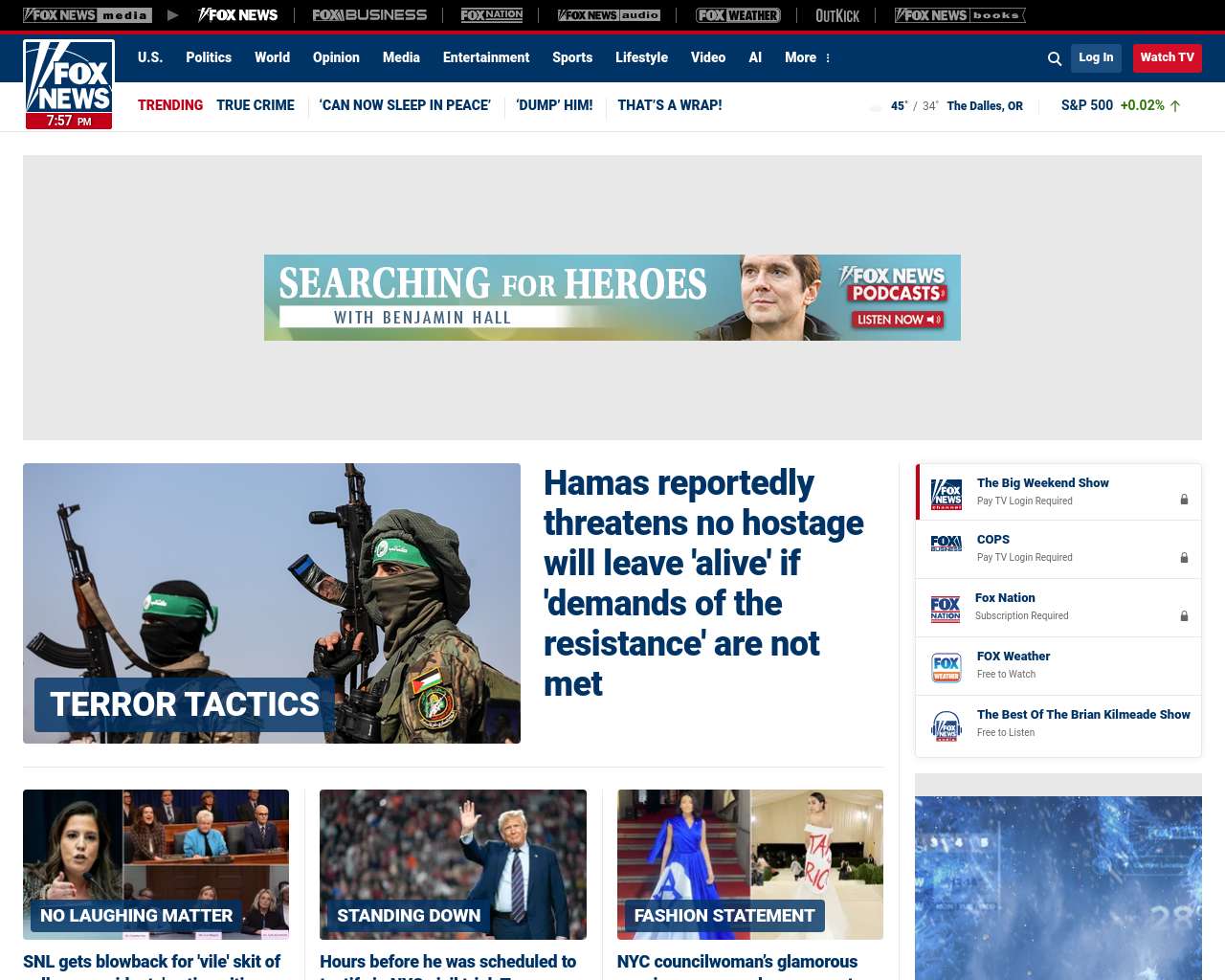Click the TERROR TACTICS label on lead image
1225x980 pixels.
[185, 704]
